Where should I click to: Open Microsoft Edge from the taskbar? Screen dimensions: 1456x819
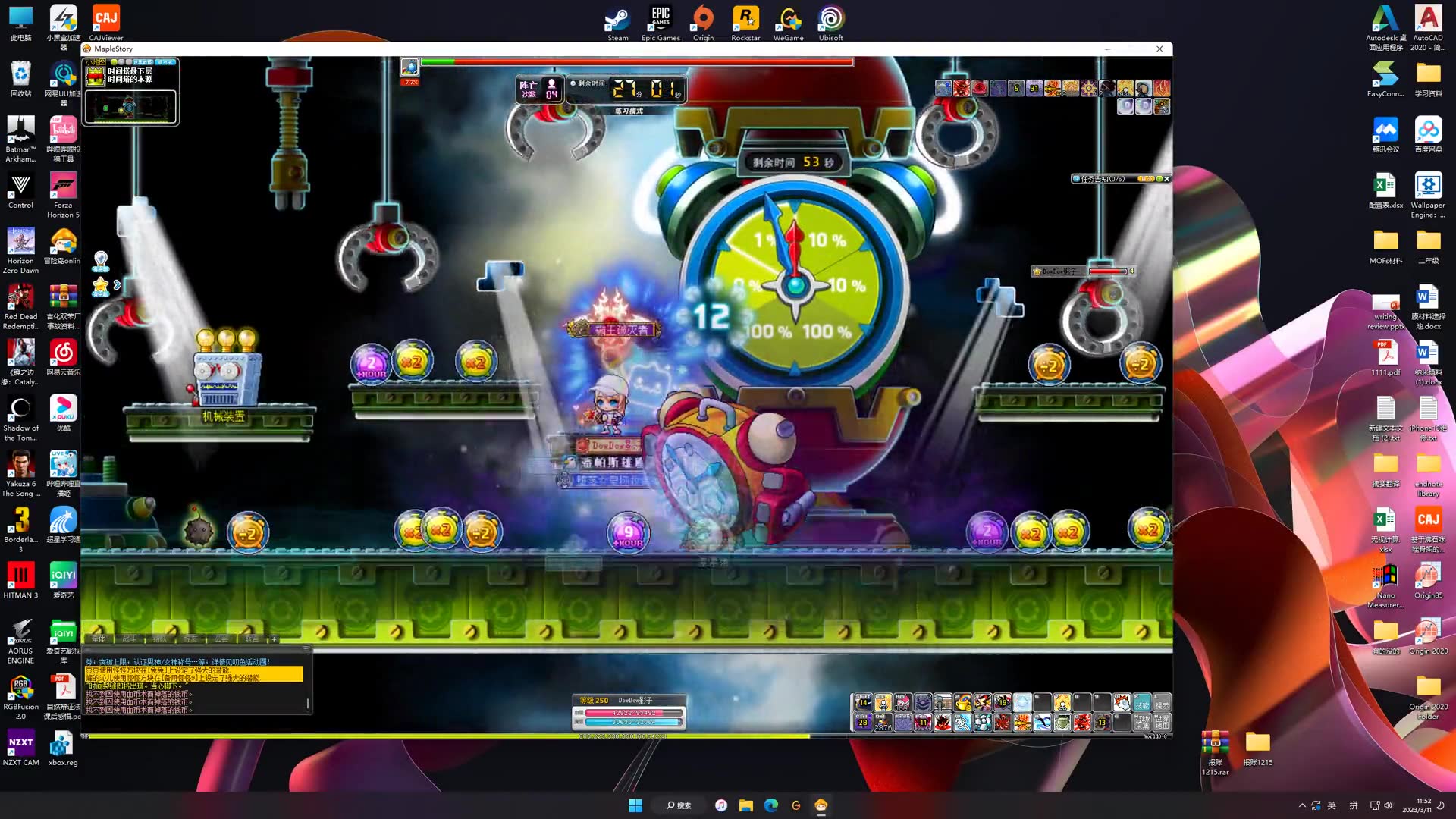(771, 805)
